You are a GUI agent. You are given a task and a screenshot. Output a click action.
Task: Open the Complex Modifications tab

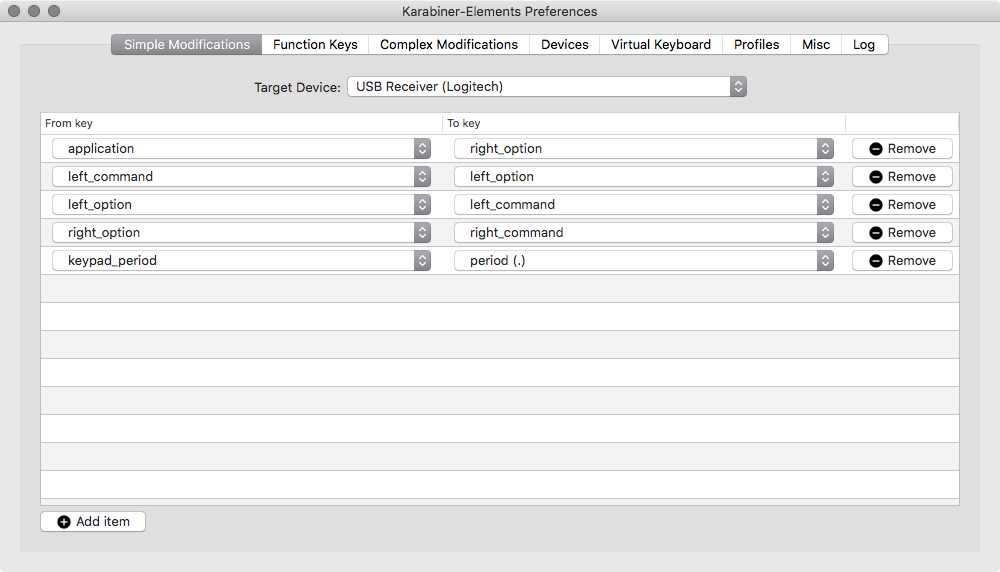tap(449, 45)
